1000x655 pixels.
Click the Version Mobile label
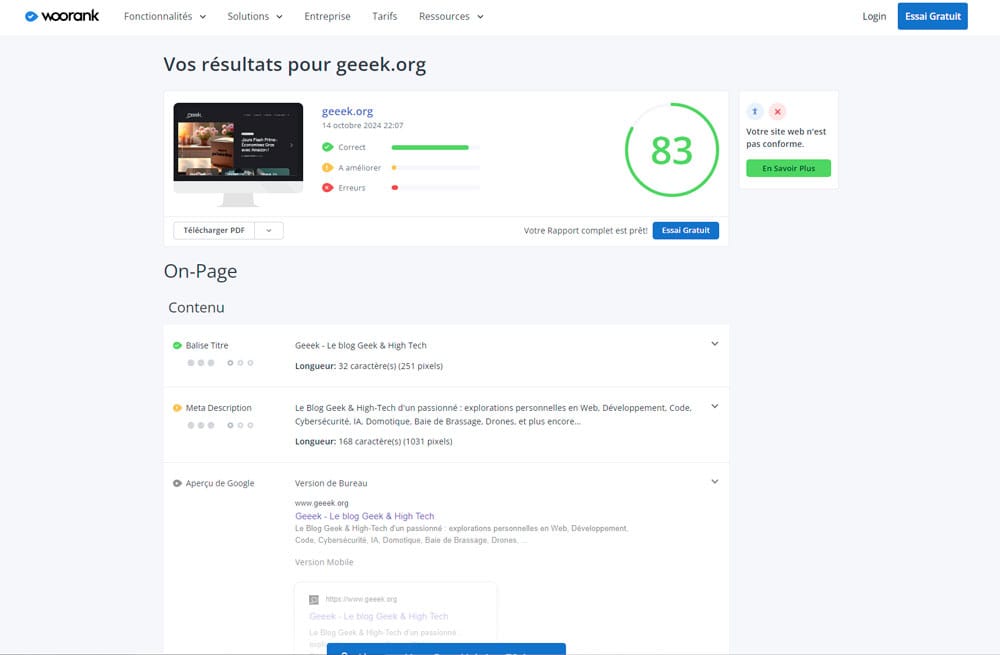pyautogui.click(x=324, y=563)
